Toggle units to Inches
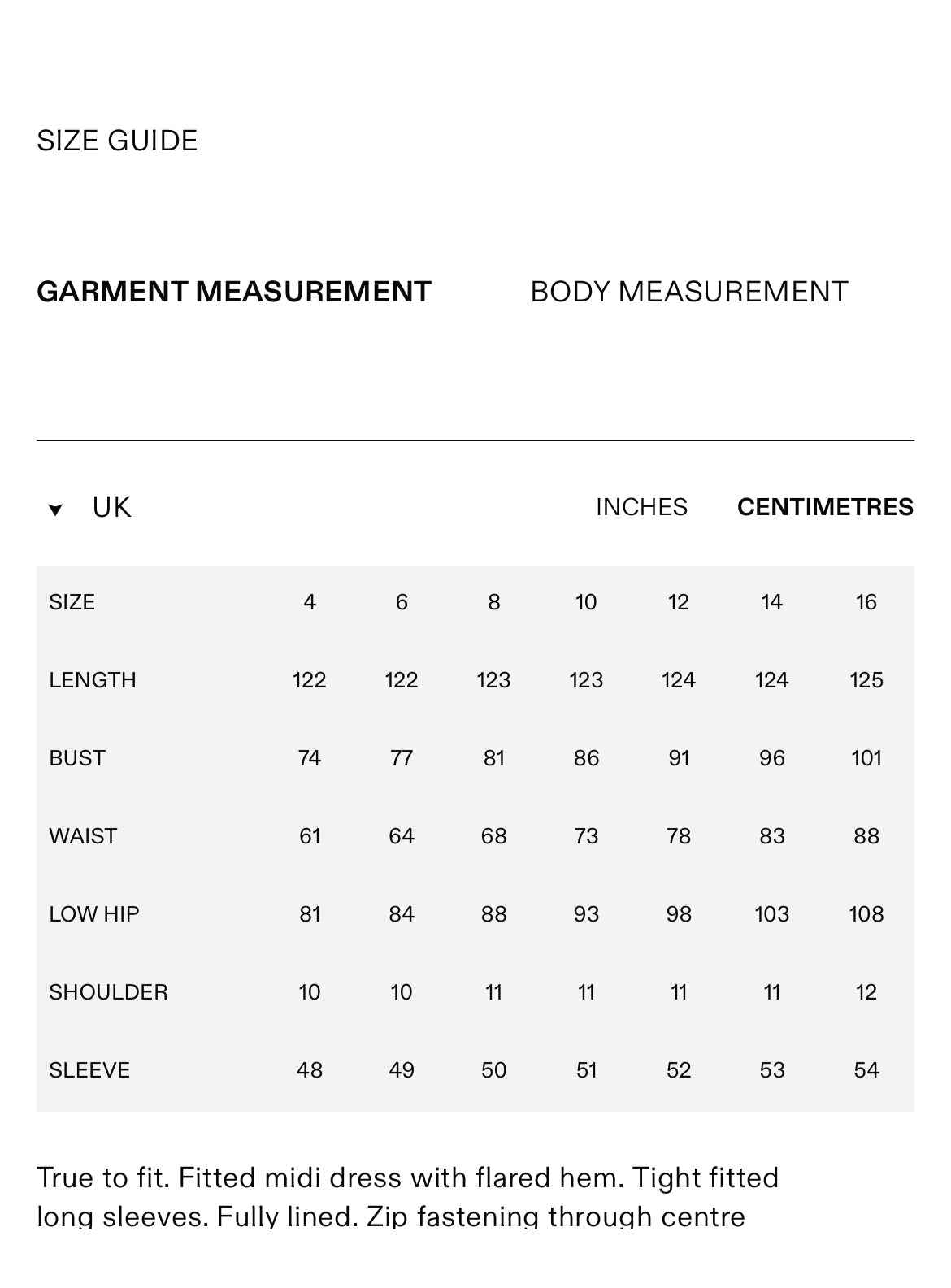Screen dimensions: 951x1288 click(x=641, y=507)
